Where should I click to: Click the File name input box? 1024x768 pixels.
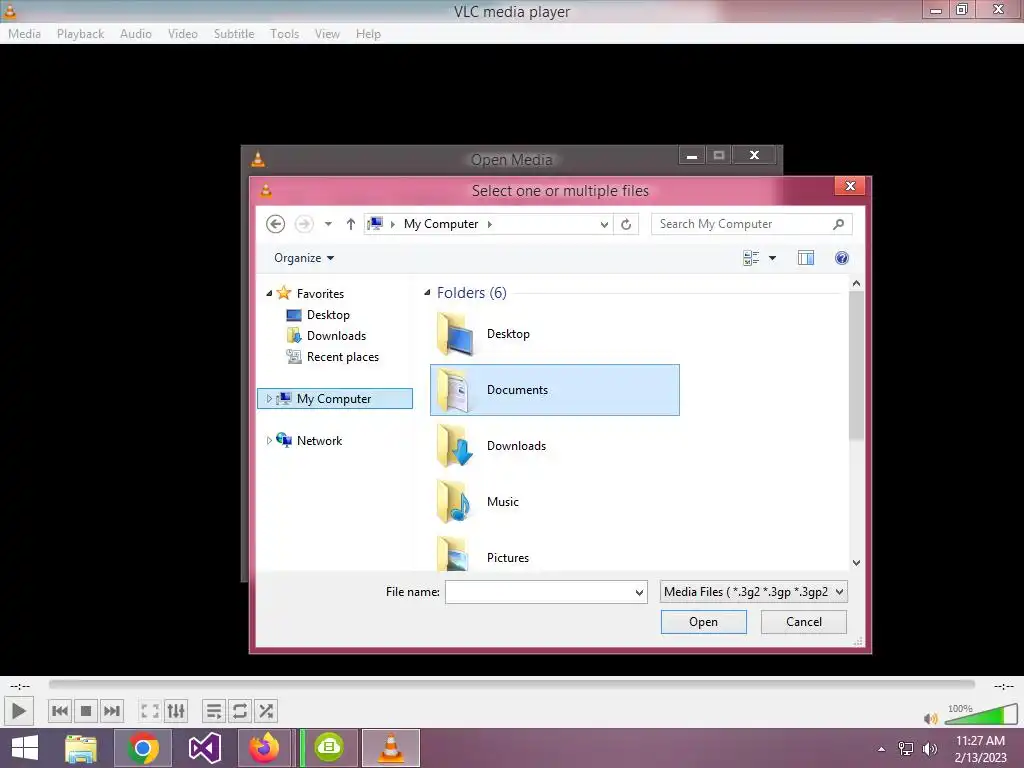[x=539, y=592]
